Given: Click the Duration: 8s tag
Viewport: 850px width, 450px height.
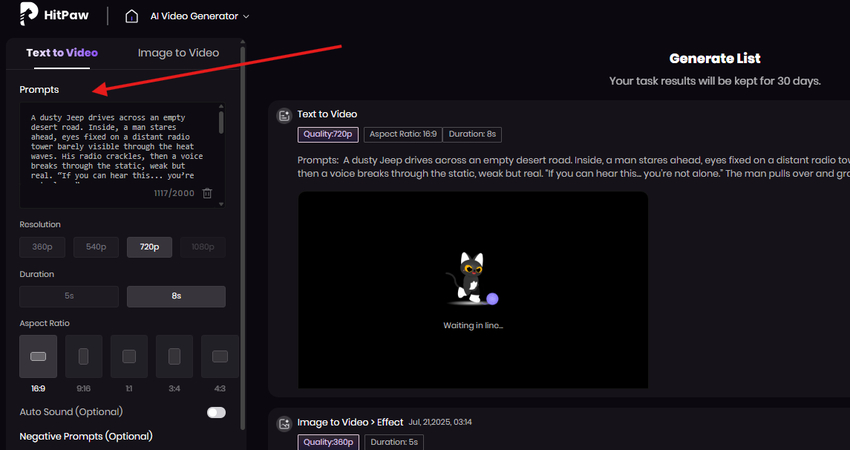Looking at the screenshot, I should click(x=472, y=134).
